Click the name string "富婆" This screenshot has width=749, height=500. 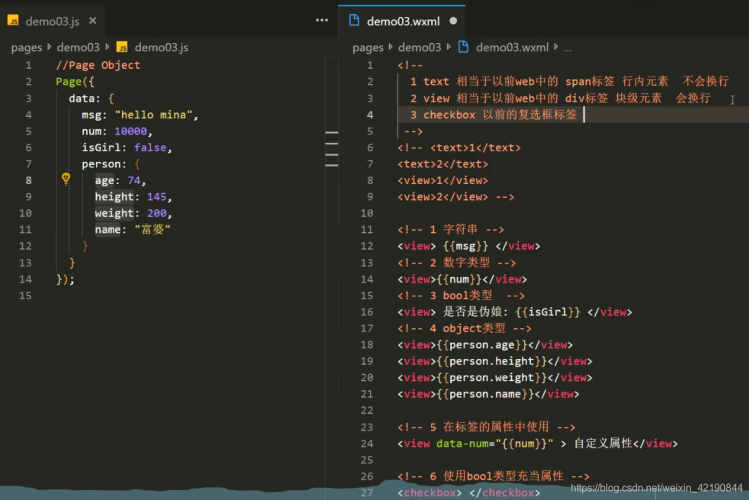point(152,229)
